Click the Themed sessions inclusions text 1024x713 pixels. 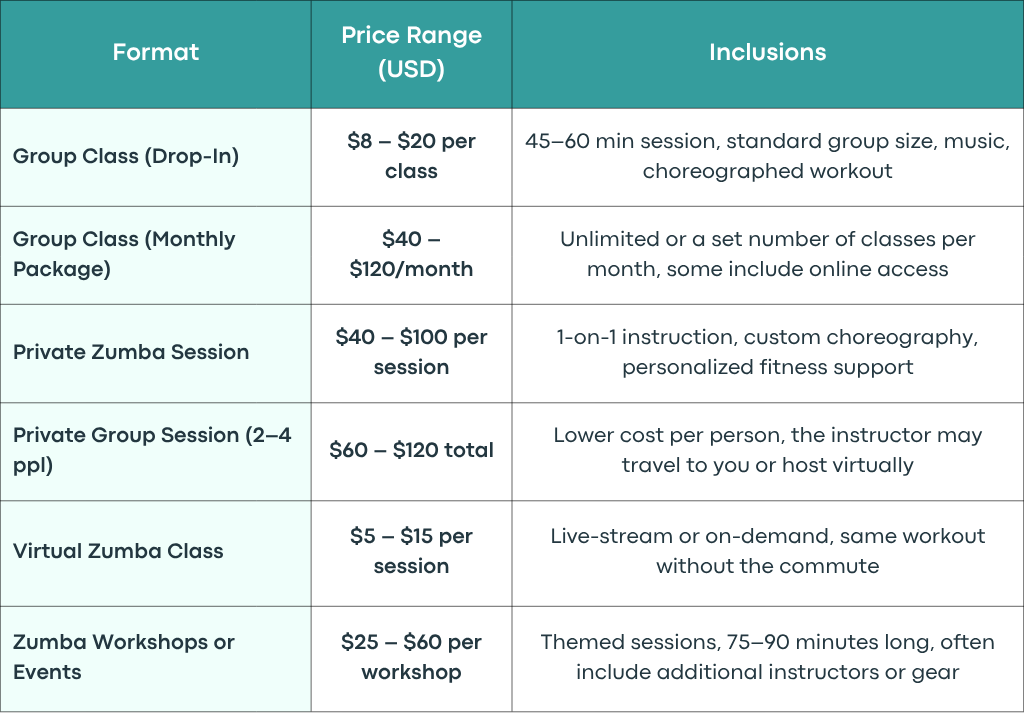pyautogui.click(x=767, y=657)
